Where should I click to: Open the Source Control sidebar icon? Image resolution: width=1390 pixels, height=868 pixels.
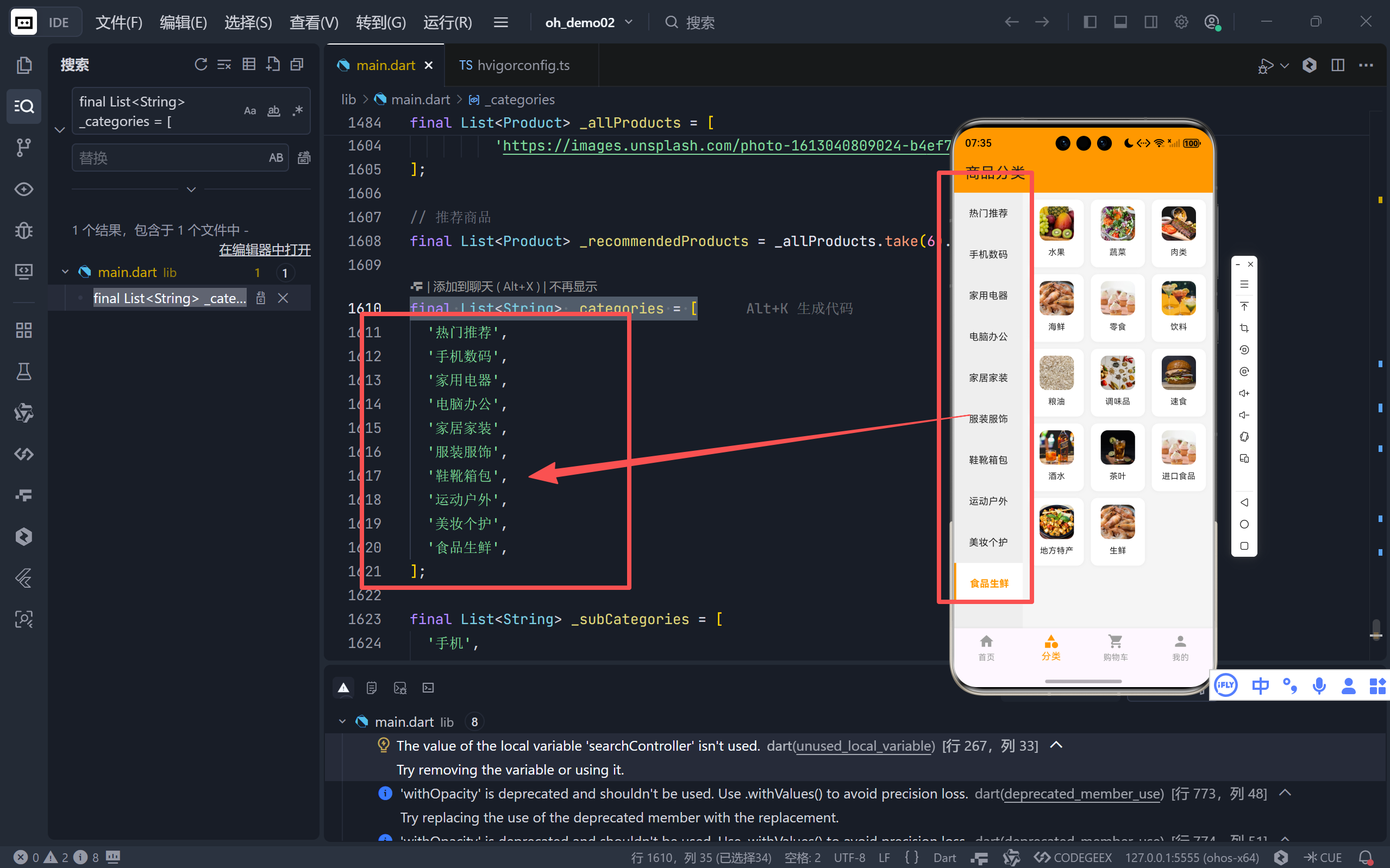coord(23,148)
